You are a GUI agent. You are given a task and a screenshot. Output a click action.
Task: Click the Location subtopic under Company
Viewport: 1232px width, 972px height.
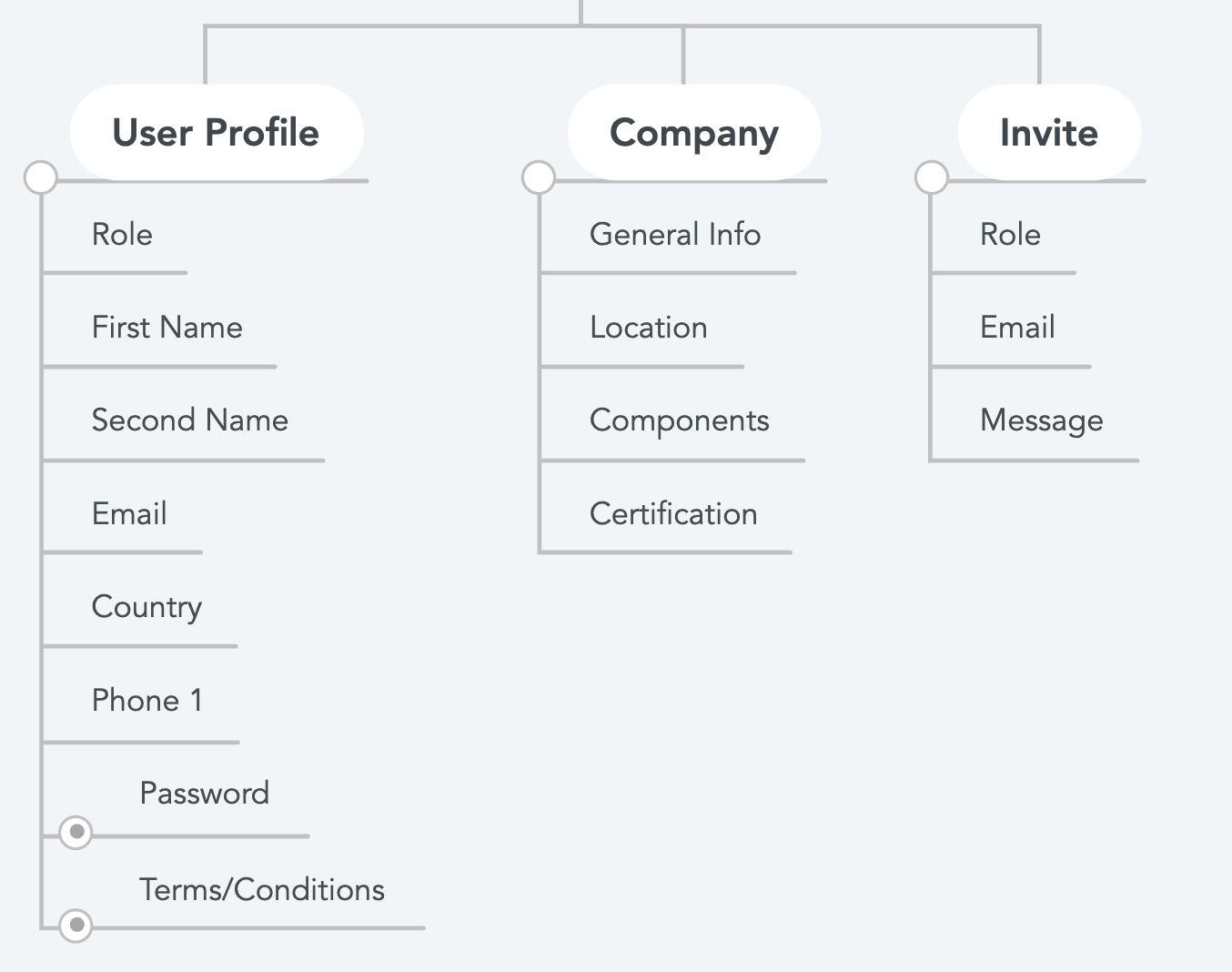click(649, 328)
